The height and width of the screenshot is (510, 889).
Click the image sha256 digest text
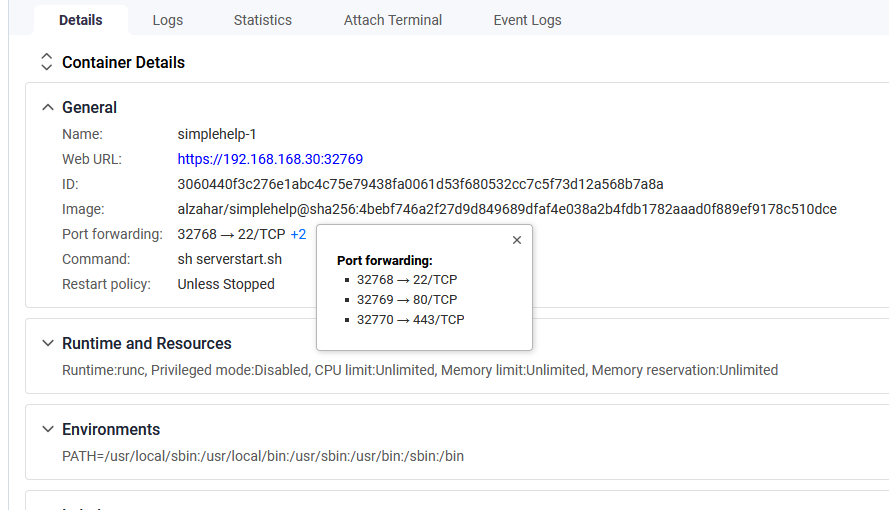(573, 209)
